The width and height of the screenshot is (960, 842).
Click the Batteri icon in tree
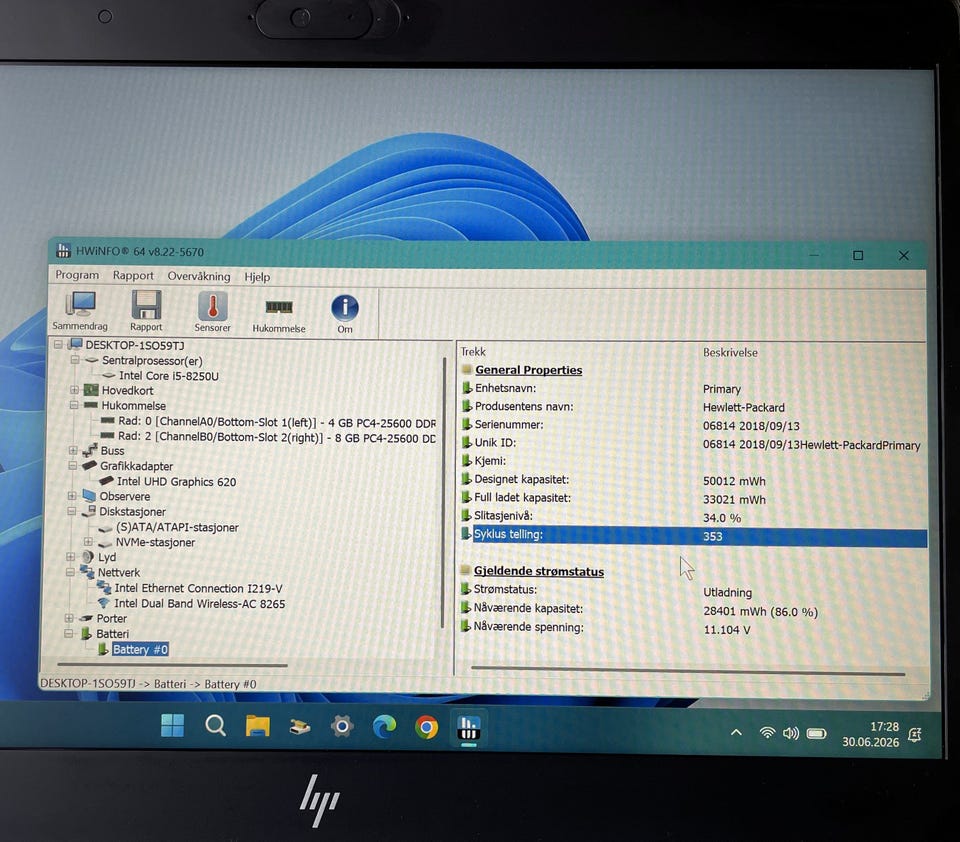86,634
